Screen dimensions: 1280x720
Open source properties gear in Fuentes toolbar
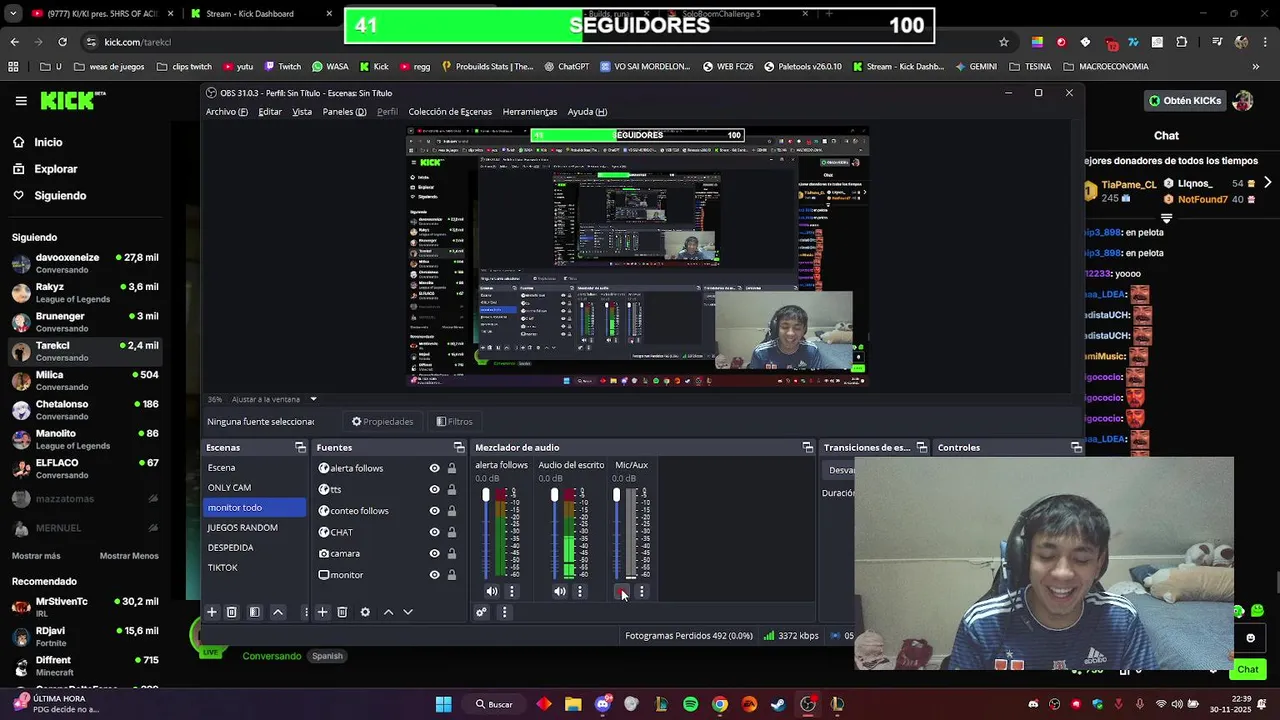click(x=365, y=612)
